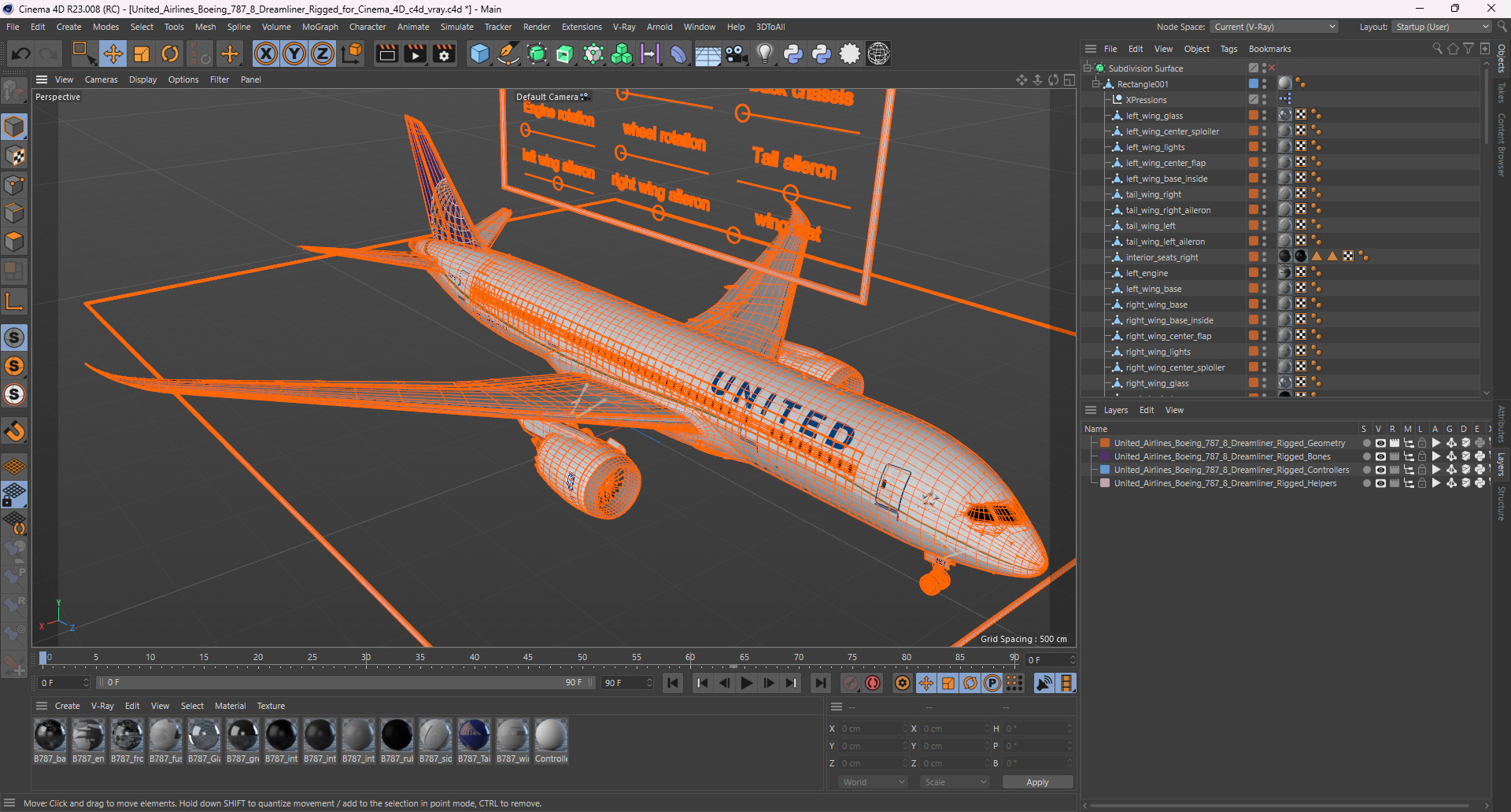Open the Layers panel hamburger menu
Image resolution: width=1511 pixels, height=812 pixels.
(1091, 410)
